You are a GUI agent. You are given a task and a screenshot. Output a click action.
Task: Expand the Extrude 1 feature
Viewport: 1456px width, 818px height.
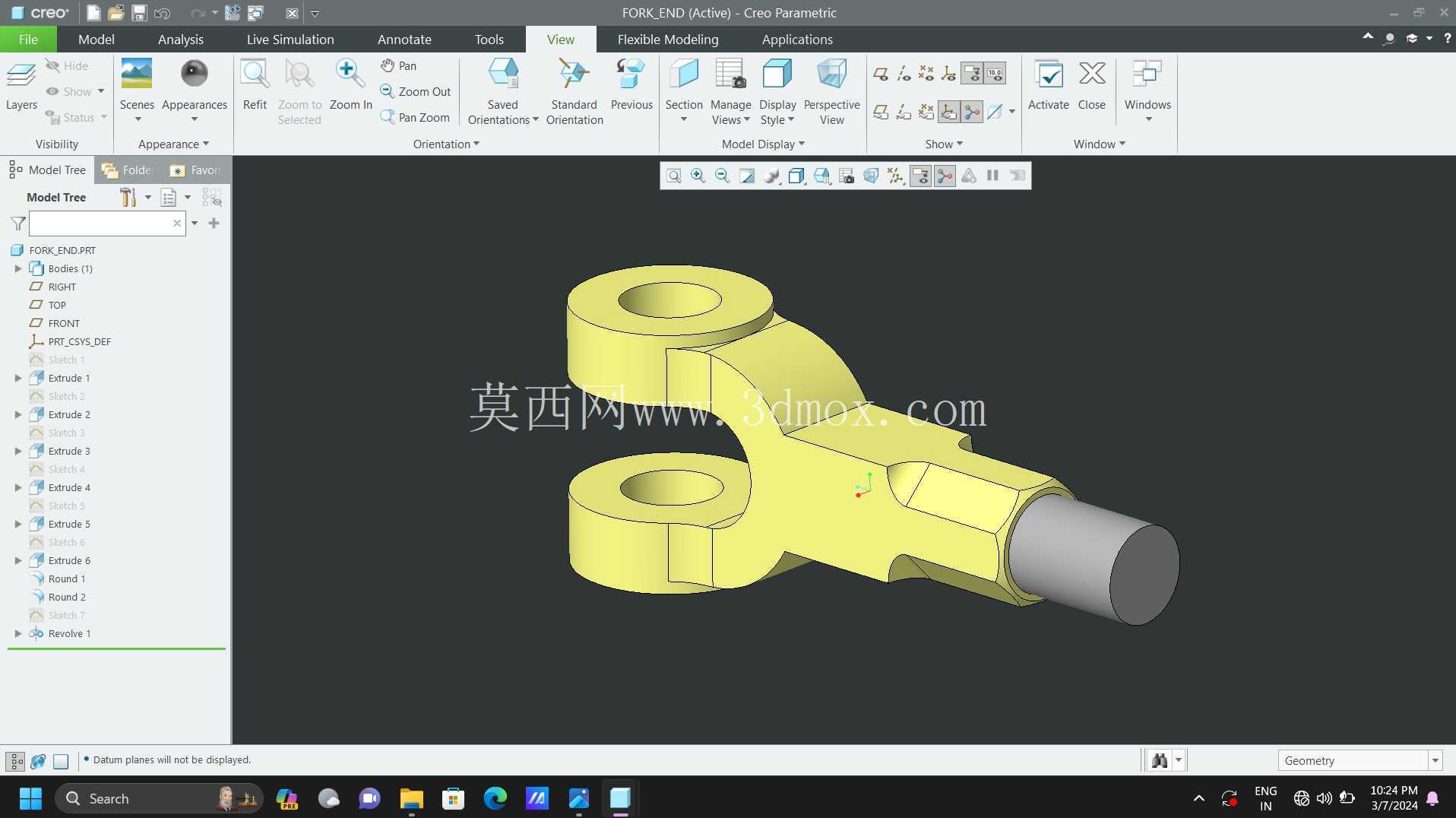coord(18,378)
